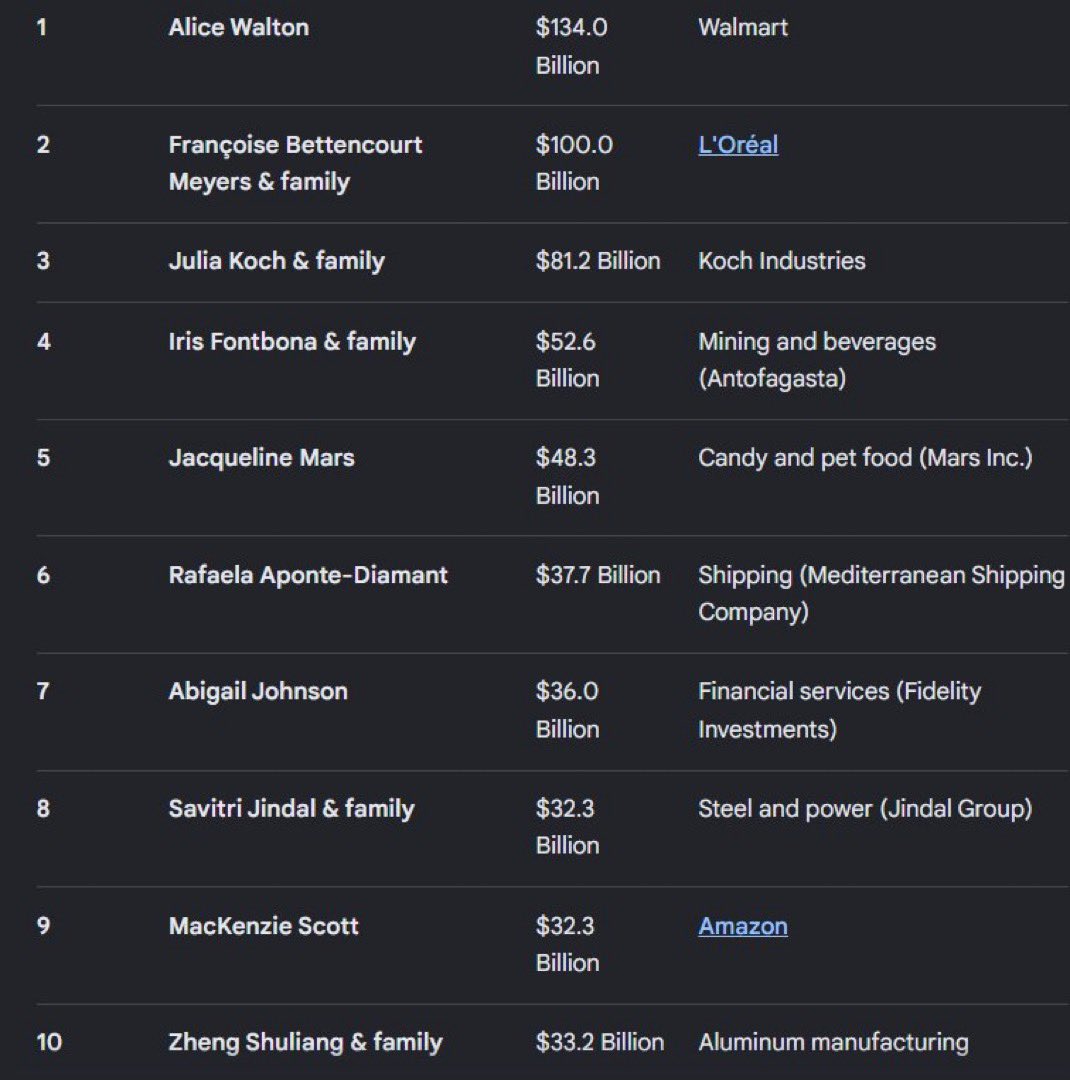The height and width of the screenshot is (1080, 1070).
Task: Click the $48.3 Billion value
Action: click(x=568, y=477)
